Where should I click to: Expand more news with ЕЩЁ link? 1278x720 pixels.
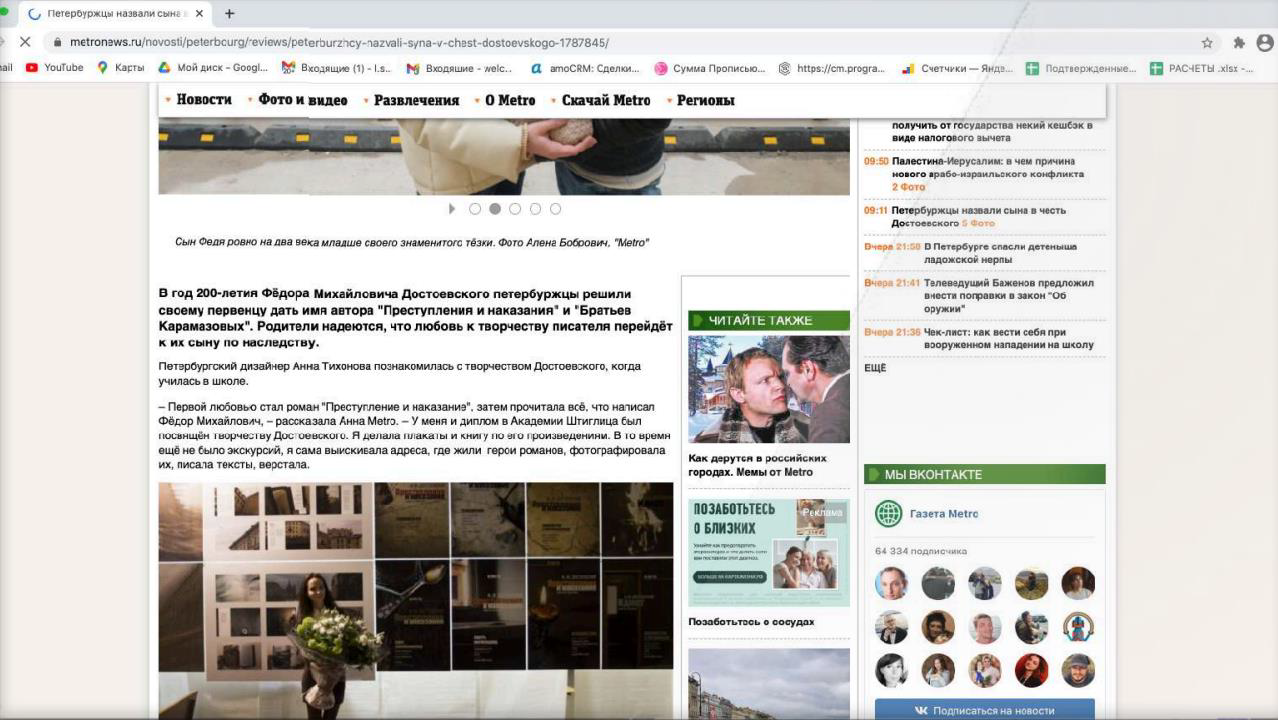pyautogui.click(x=875, y=368)
